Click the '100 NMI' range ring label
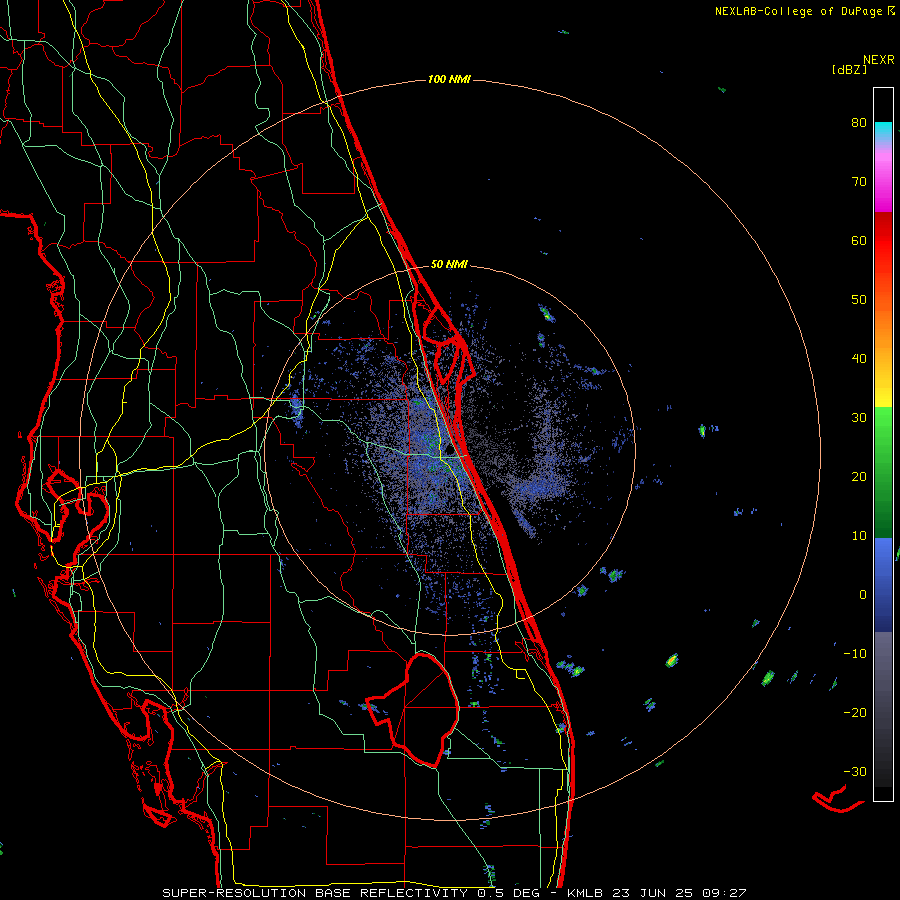The height and width of the screenshot is (900, 900). click(449, 79)
